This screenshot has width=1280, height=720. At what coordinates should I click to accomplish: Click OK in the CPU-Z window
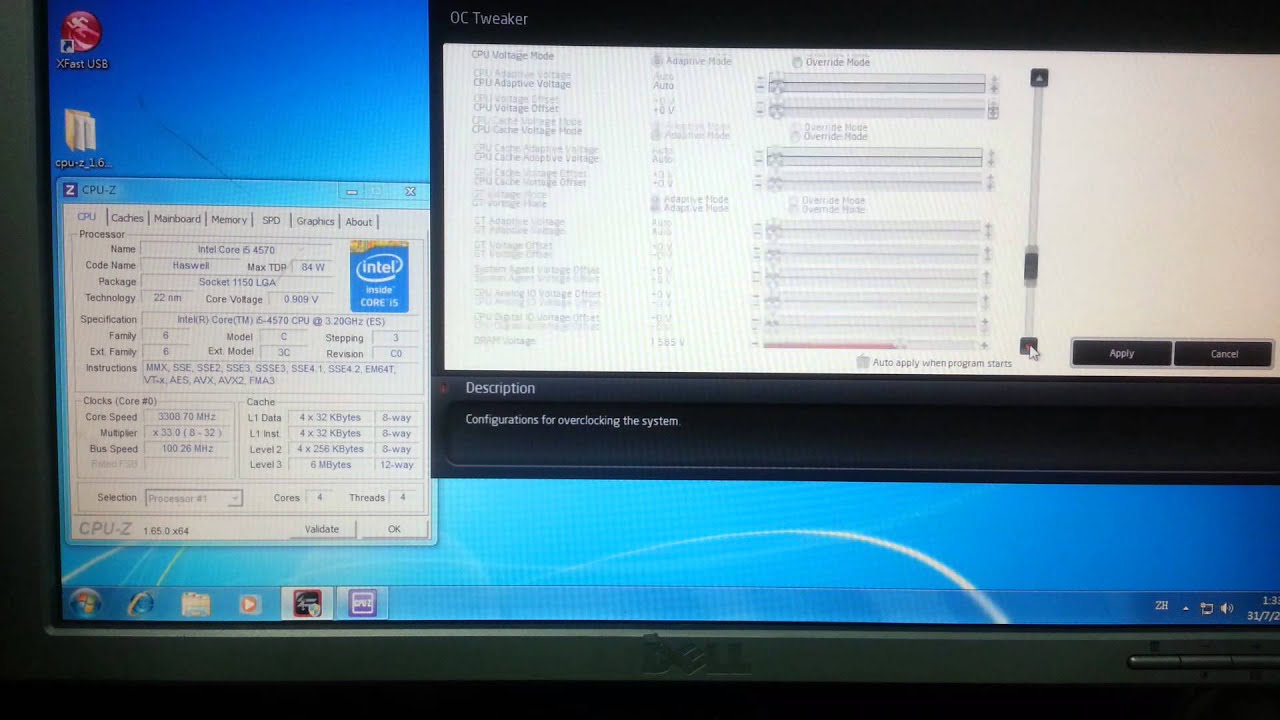click(394, 529)
